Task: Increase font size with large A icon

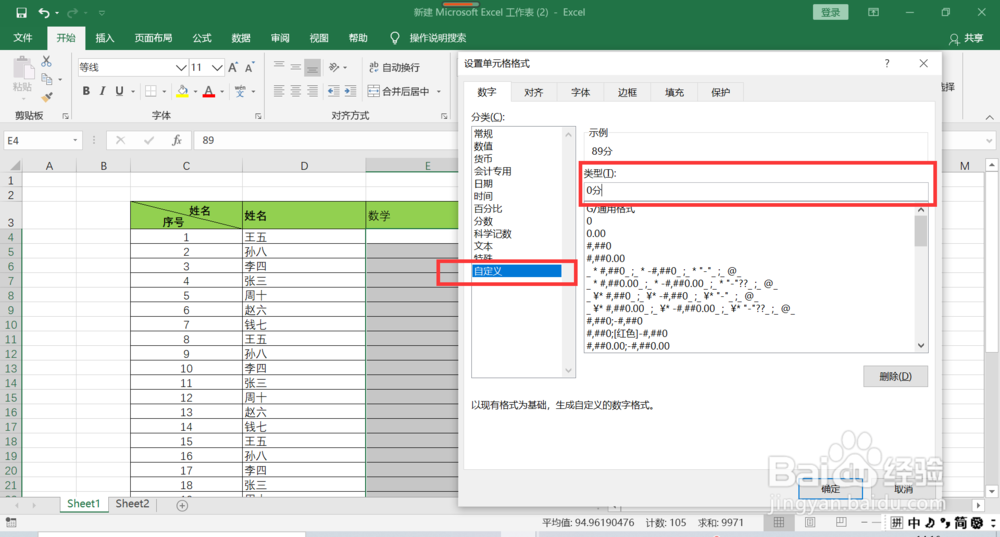Action: tap(233, 67)
